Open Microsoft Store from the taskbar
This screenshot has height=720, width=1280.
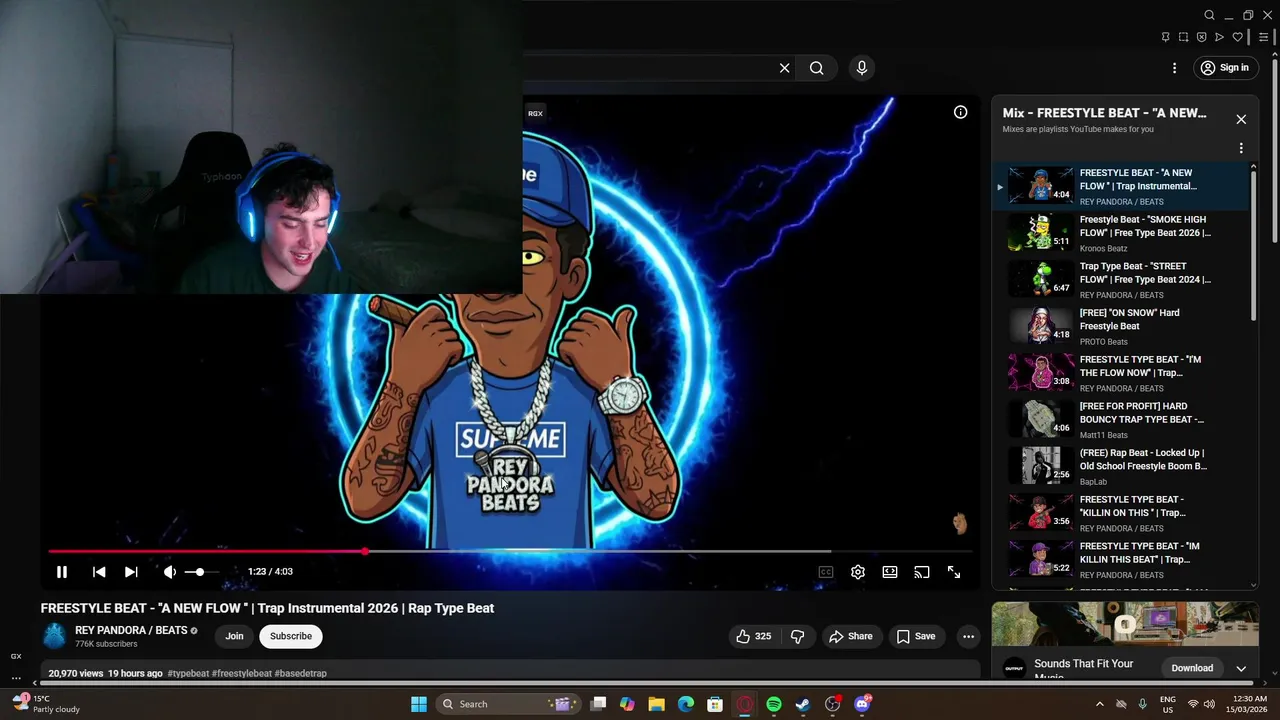tap(715, 704)
